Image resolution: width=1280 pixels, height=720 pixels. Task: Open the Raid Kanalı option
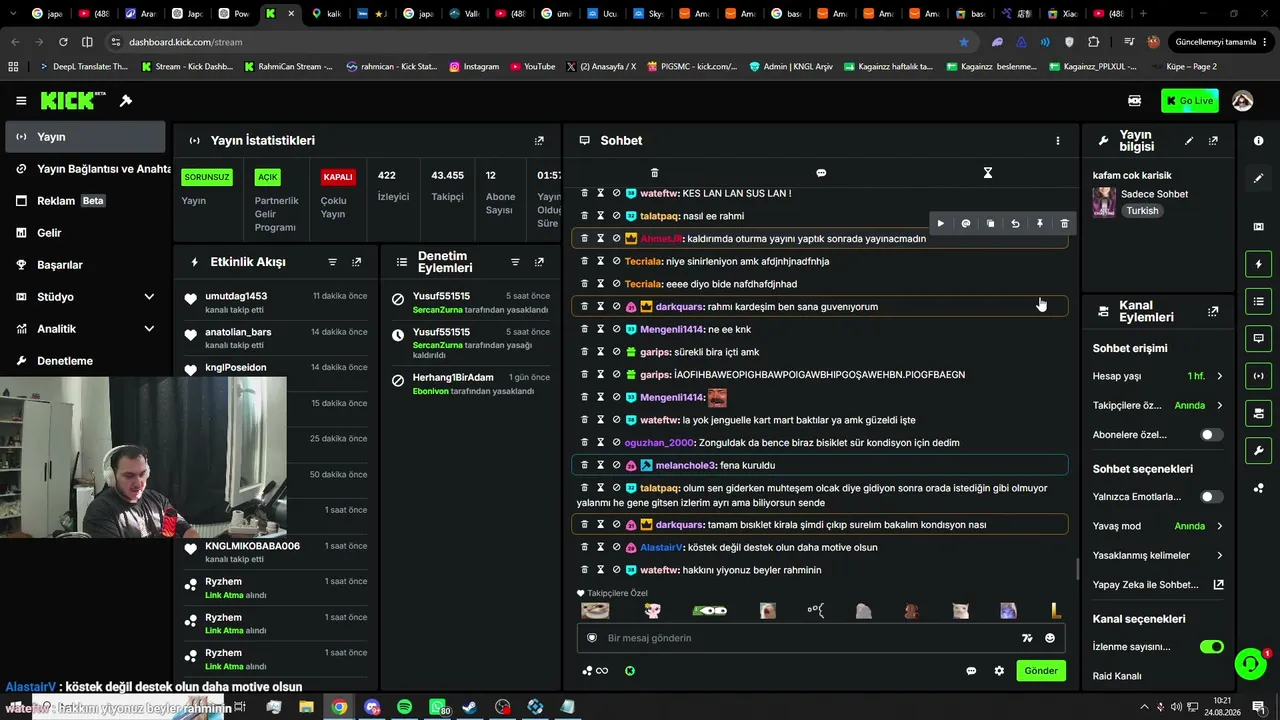(x=1117, y=676)
